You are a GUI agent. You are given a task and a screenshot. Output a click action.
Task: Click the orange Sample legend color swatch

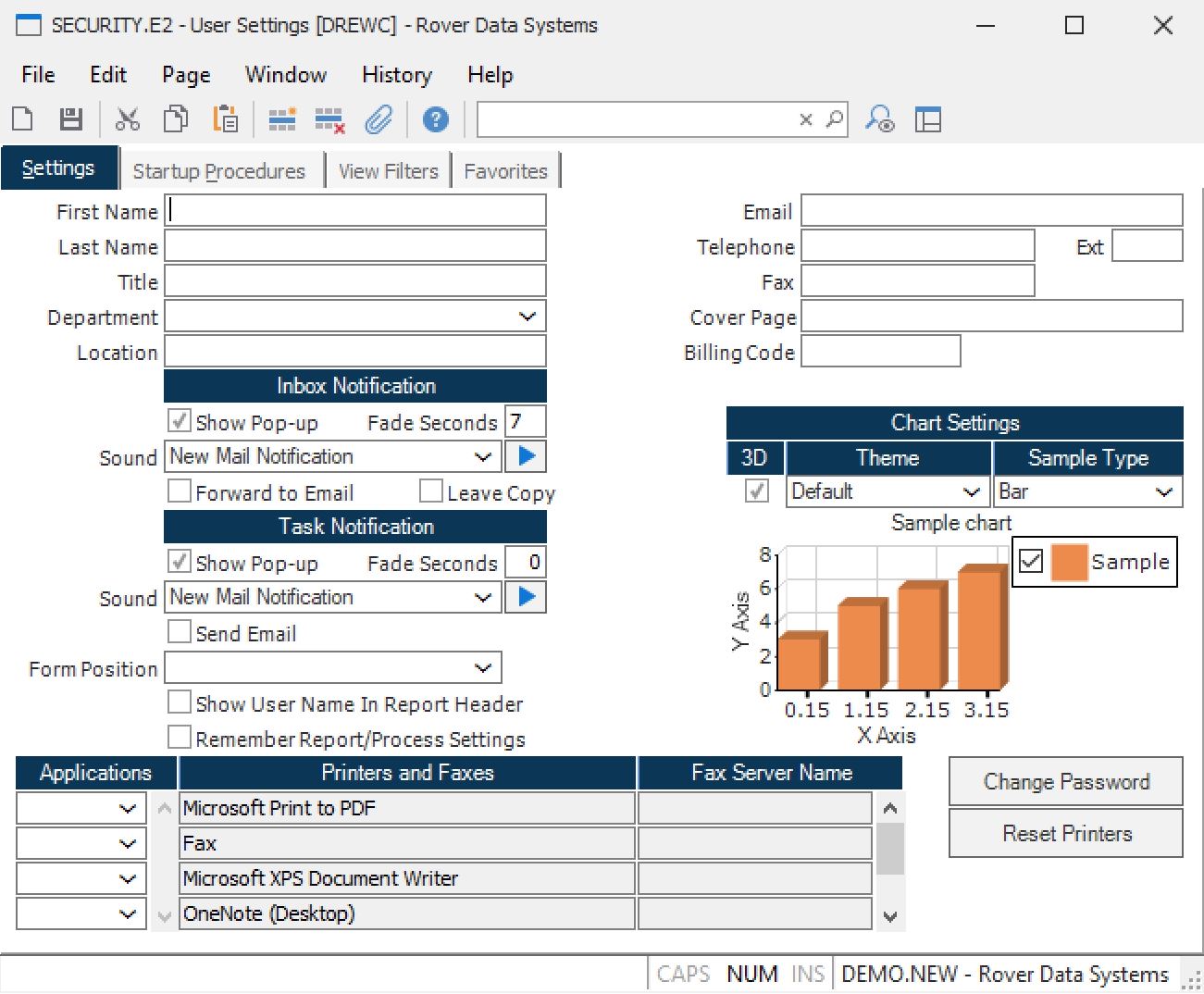pos(1069,562)
